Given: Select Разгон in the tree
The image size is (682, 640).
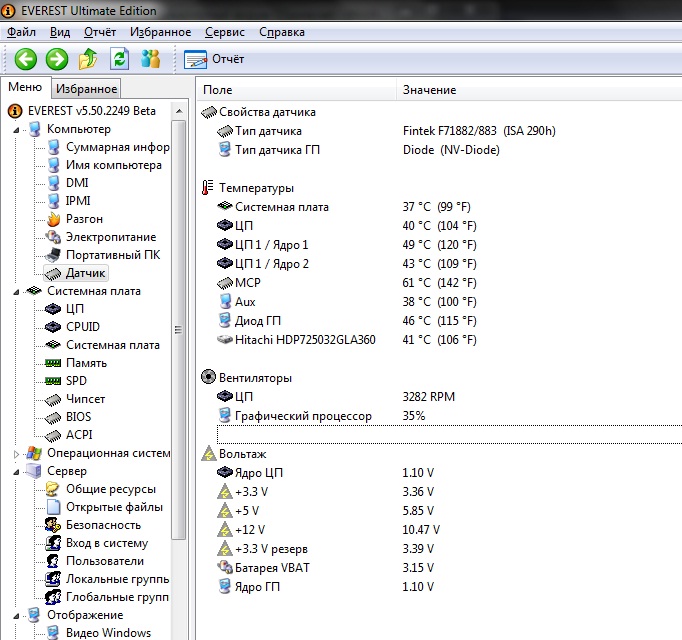Looking at the screenshot, I should point(84,219).
